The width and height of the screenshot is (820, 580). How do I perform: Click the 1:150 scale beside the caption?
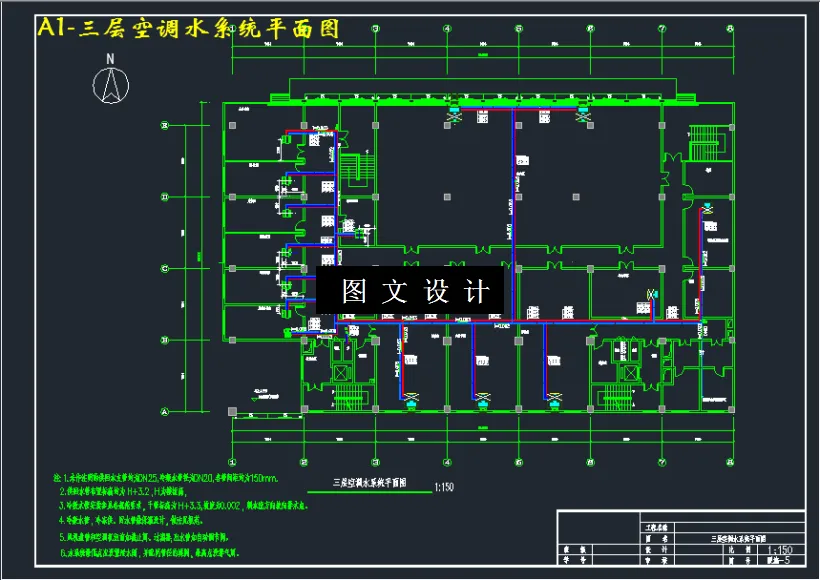coord(444,487)
